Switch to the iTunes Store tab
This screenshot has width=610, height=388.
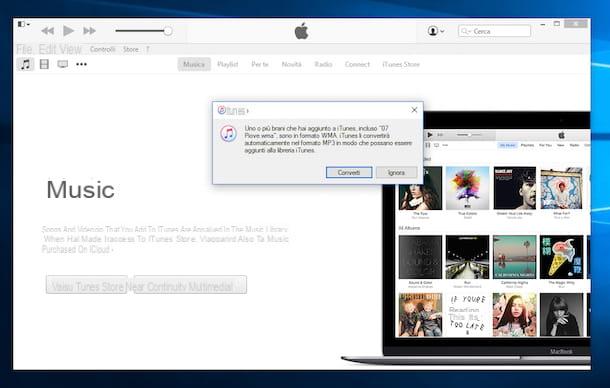[401, 64]
